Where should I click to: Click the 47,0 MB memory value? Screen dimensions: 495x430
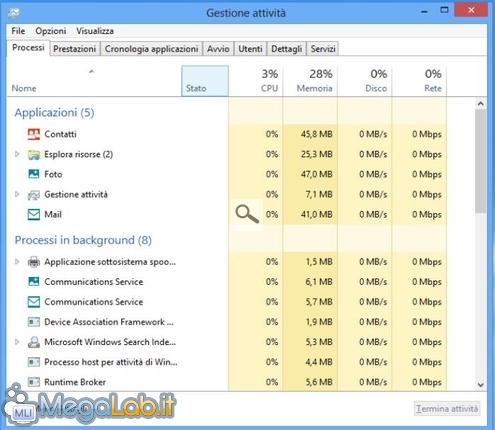[x=316, y=174]
